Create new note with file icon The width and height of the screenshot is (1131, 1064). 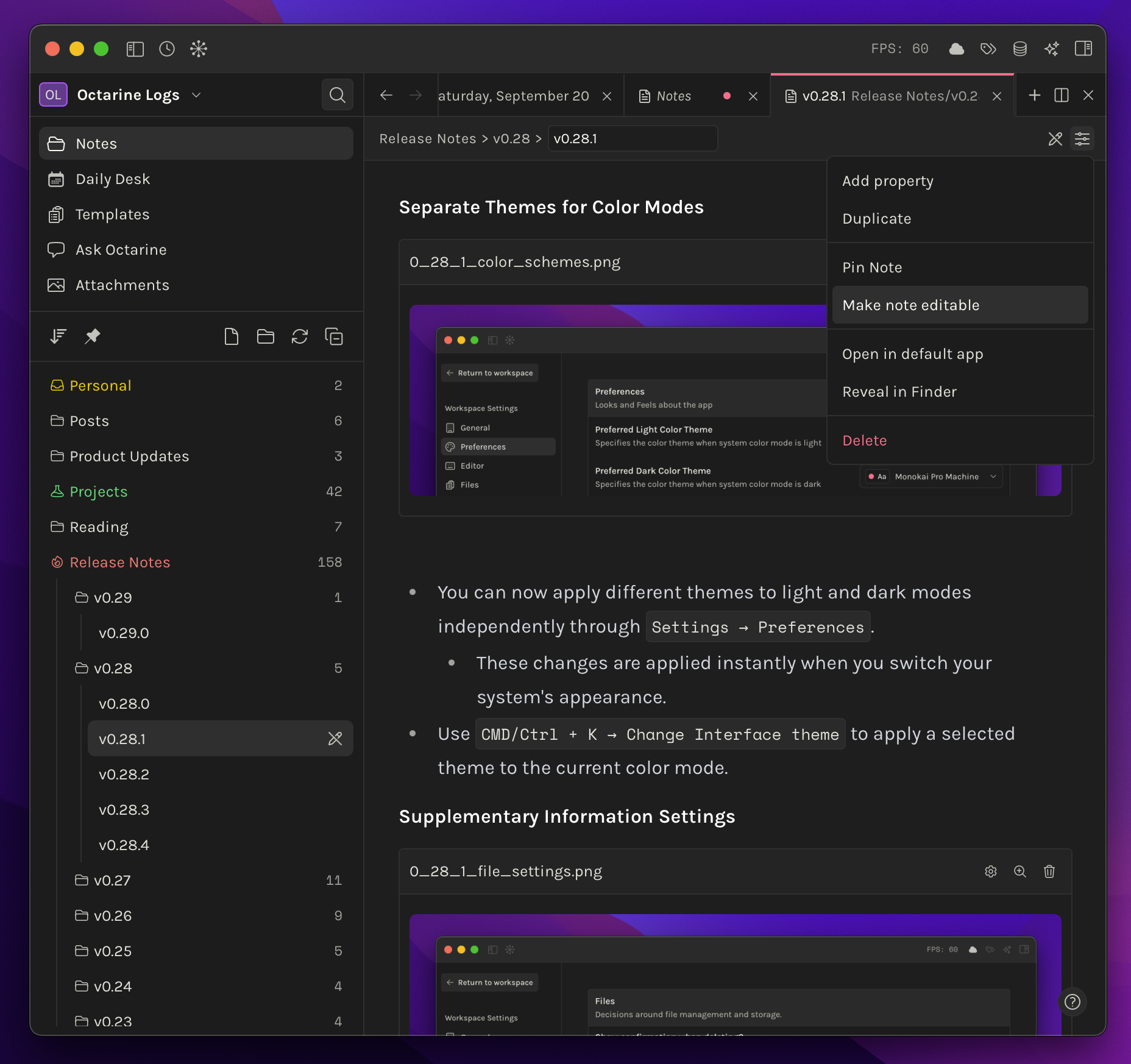click(x=231, y=336)
